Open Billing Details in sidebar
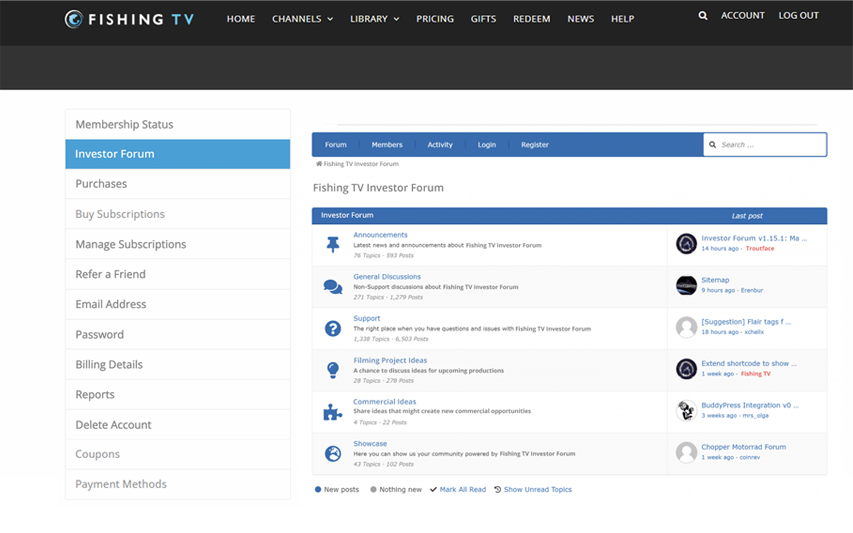This screenshot has width=853, height=533. [178, 364]
